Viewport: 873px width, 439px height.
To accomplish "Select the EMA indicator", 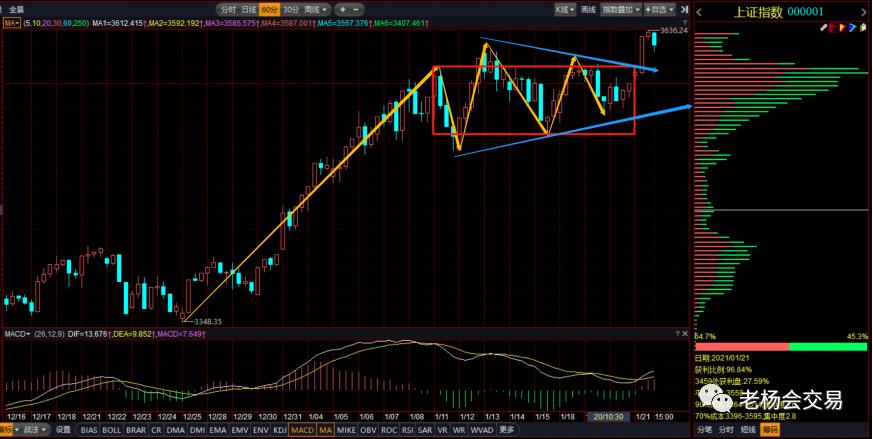I will point(218,430).
